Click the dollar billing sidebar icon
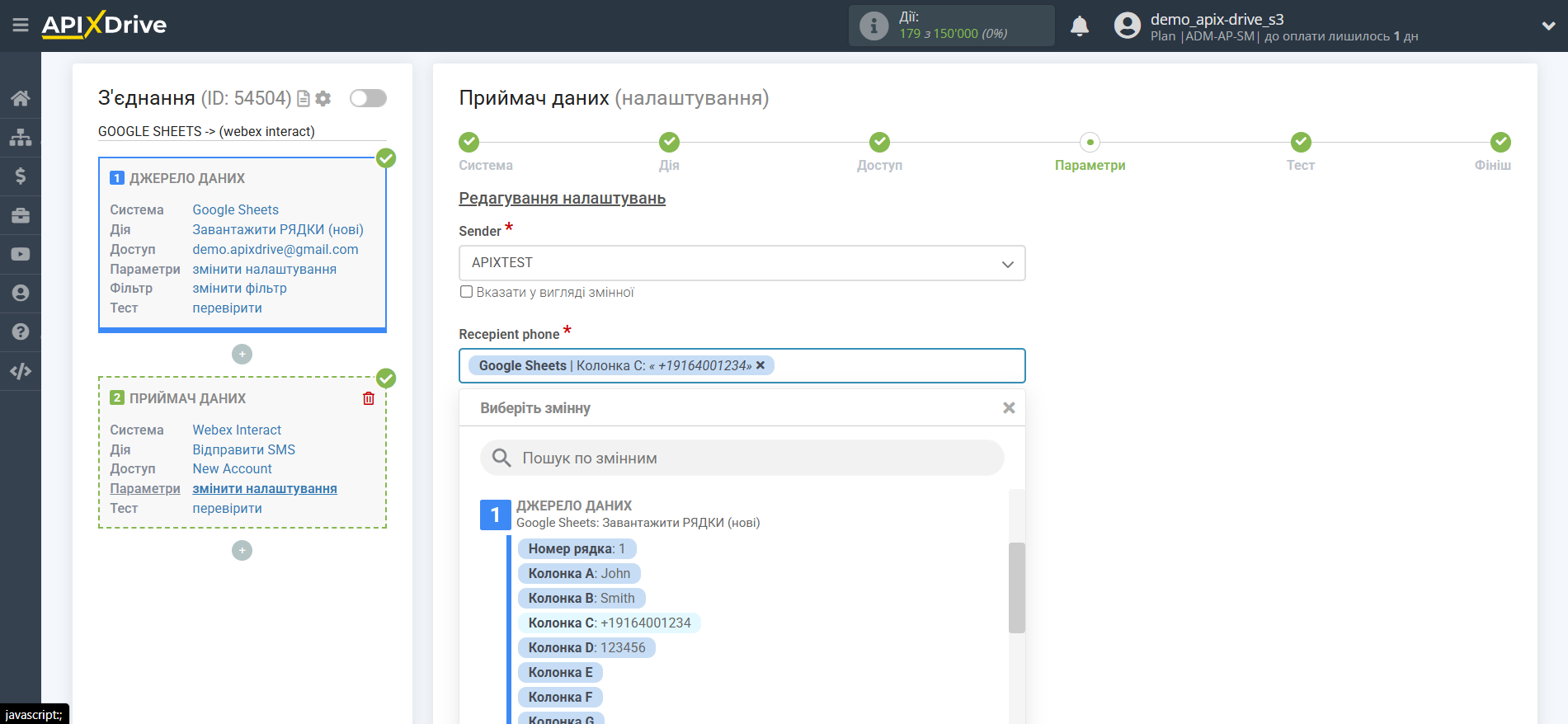The height and width of the screenshot is (724, 1568). click(21, 176)
